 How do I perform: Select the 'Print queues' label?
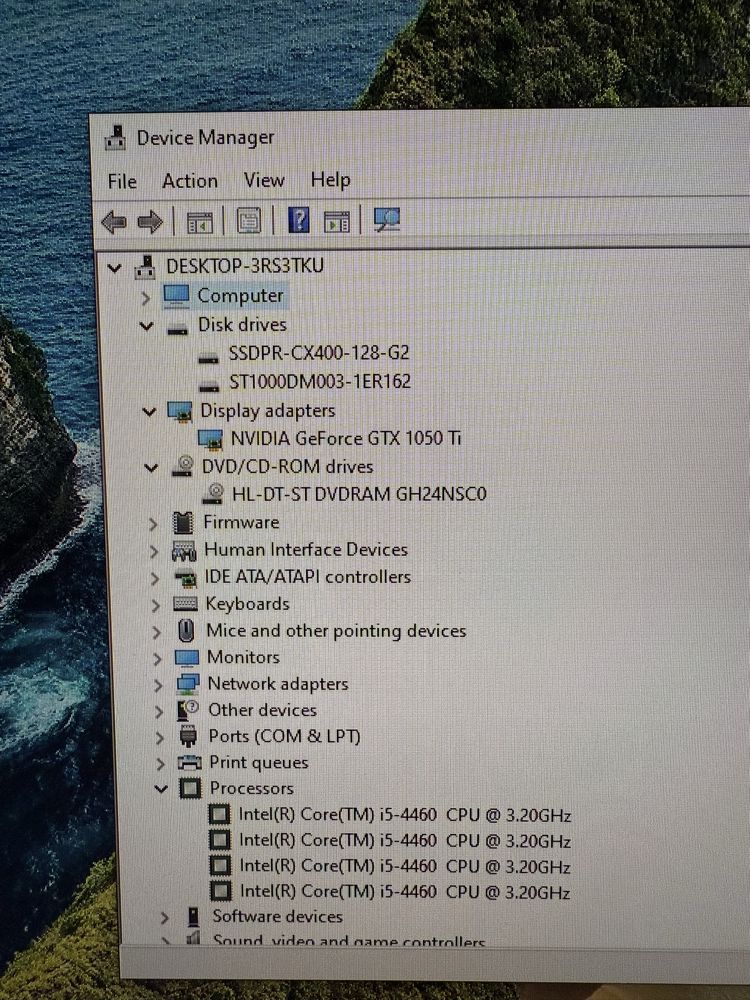click(259, 763)
